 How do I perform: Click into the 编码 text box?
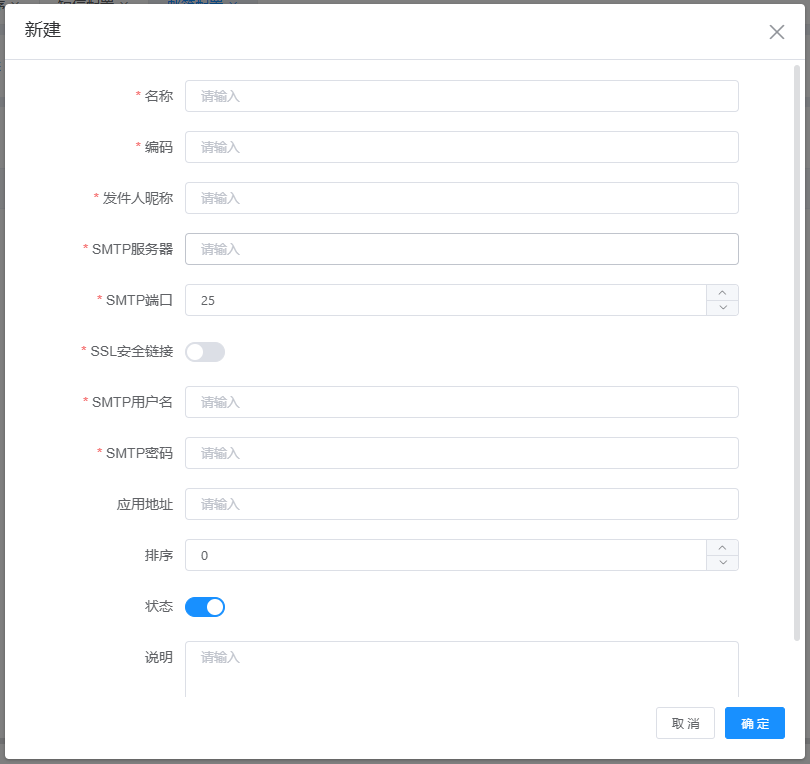click(x=461, y=147)
